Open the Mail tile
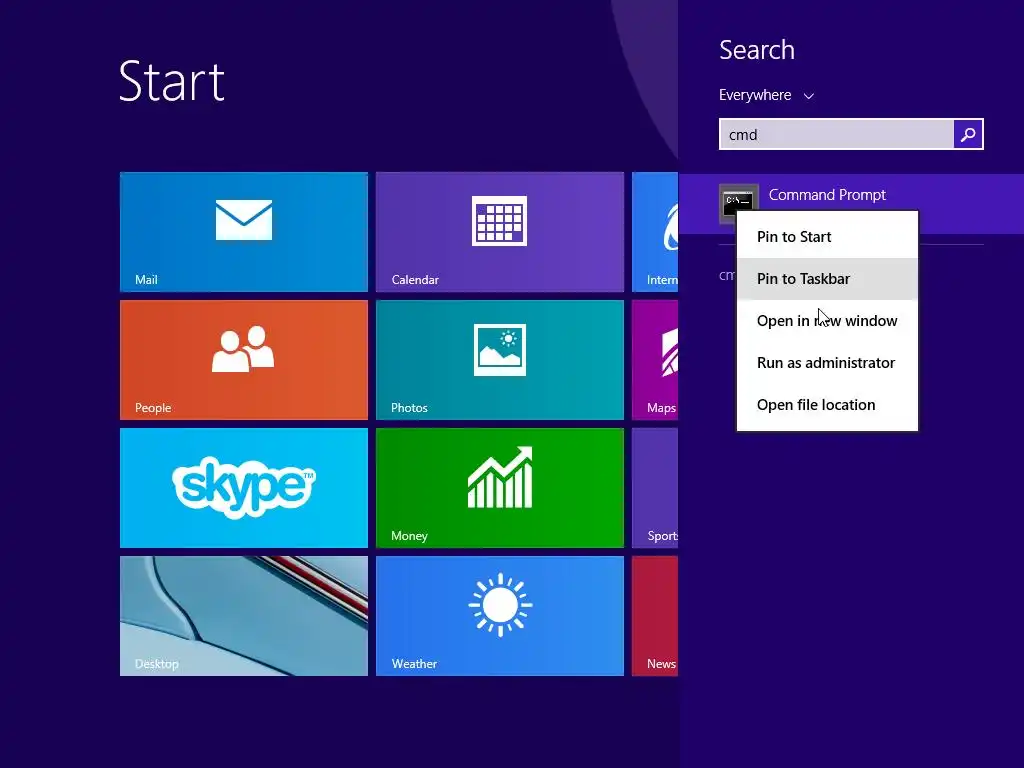Screen dimensions: 1024x768 [x=244, y=232]
